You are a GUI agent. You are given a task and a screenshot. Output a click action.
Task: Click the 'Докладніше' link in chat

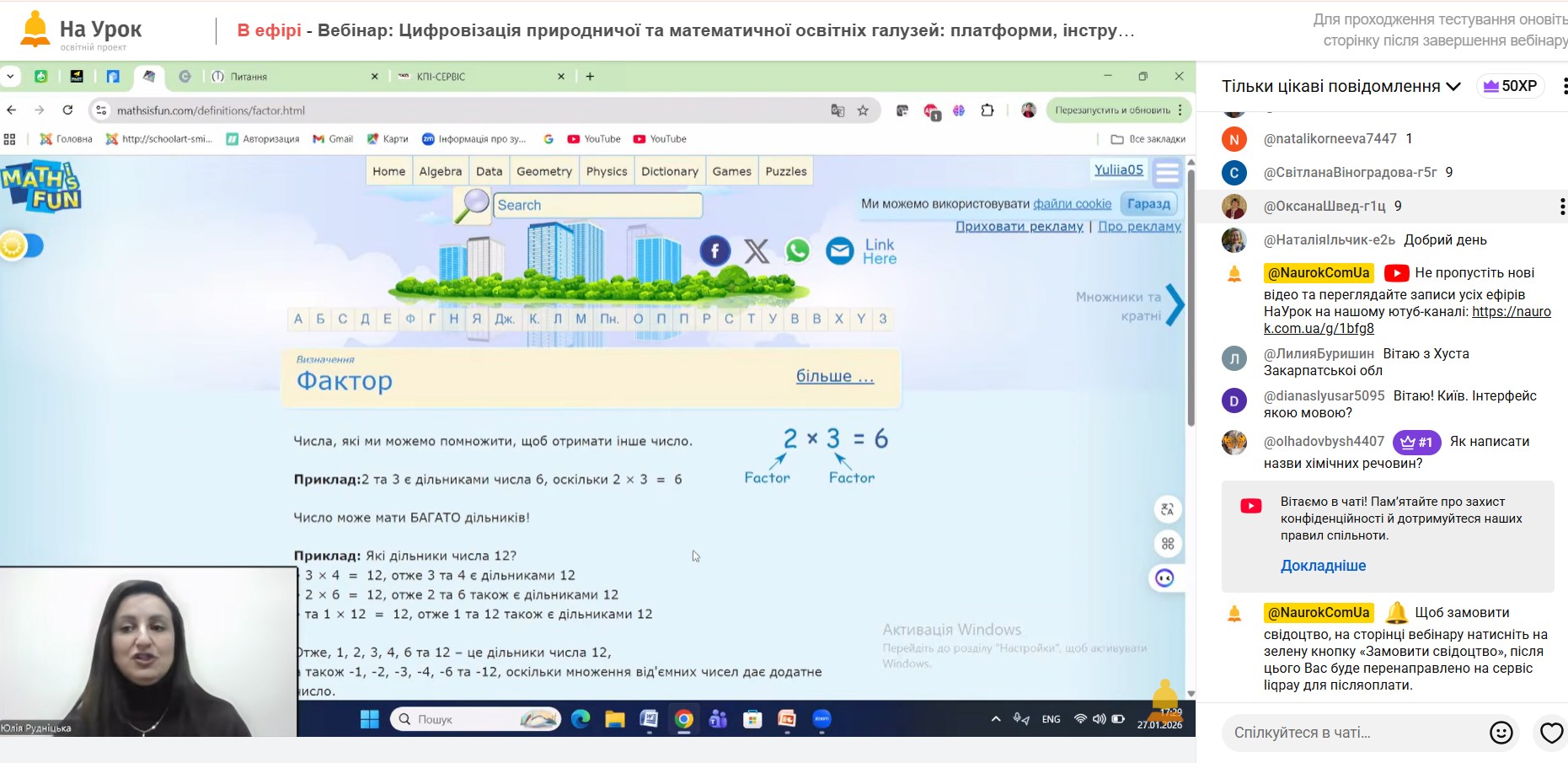(x=1323, y=566)
